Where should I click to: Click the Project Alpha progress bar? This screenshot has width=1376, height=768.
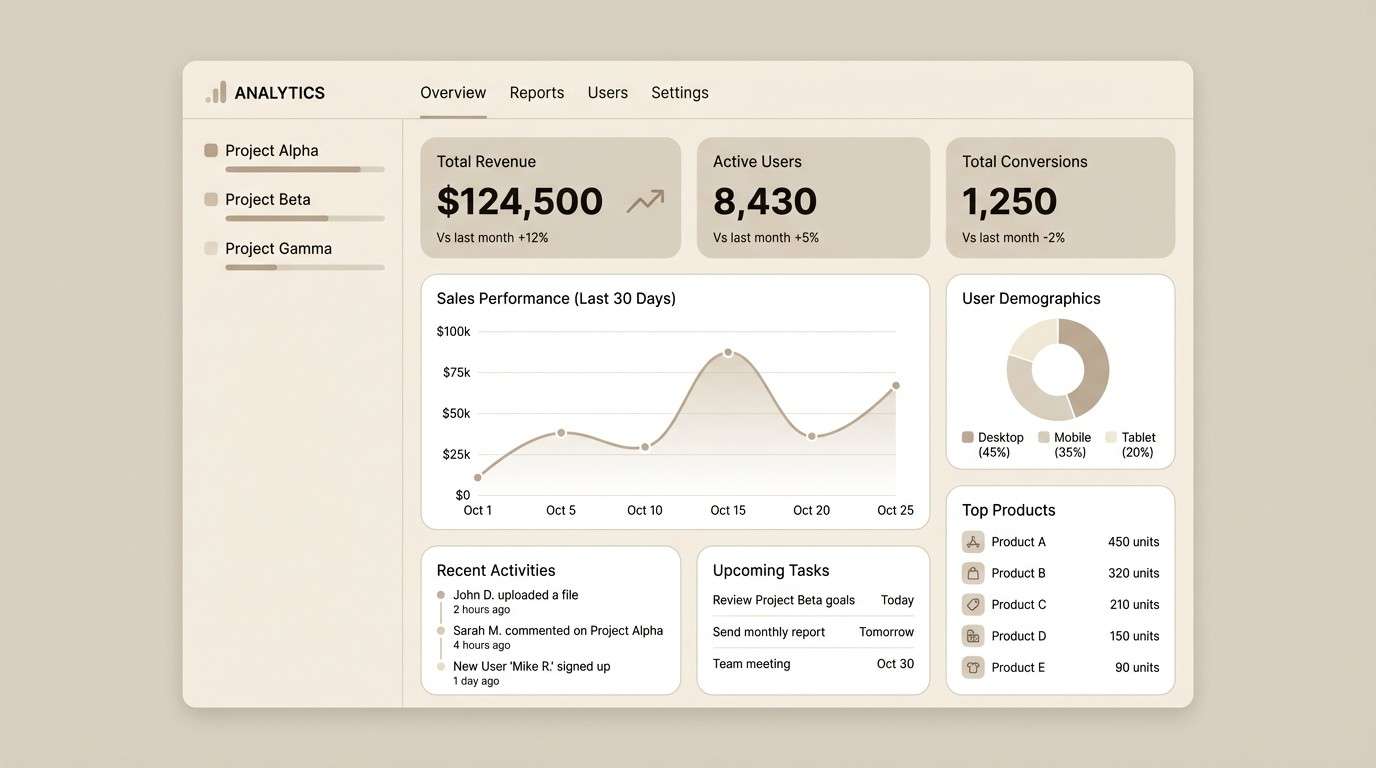click(x=305, y=170)
